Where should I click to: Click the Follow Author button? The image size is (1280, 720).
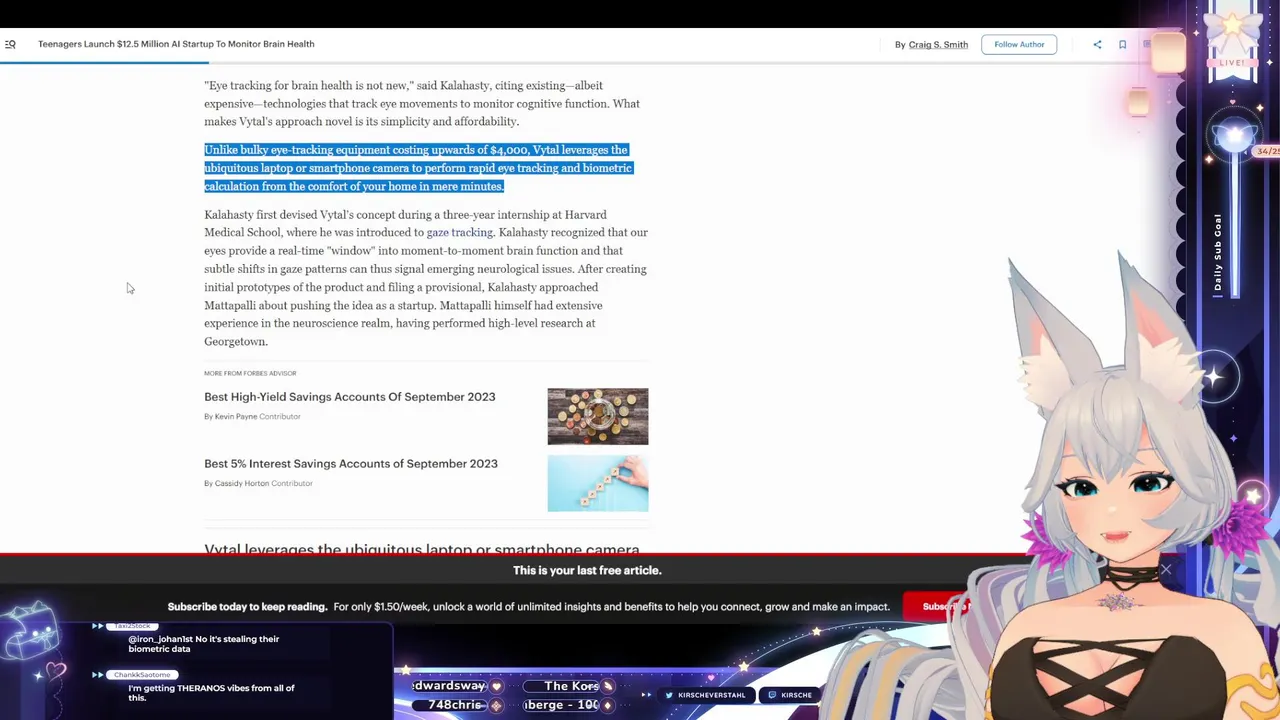pos(1019,44)
